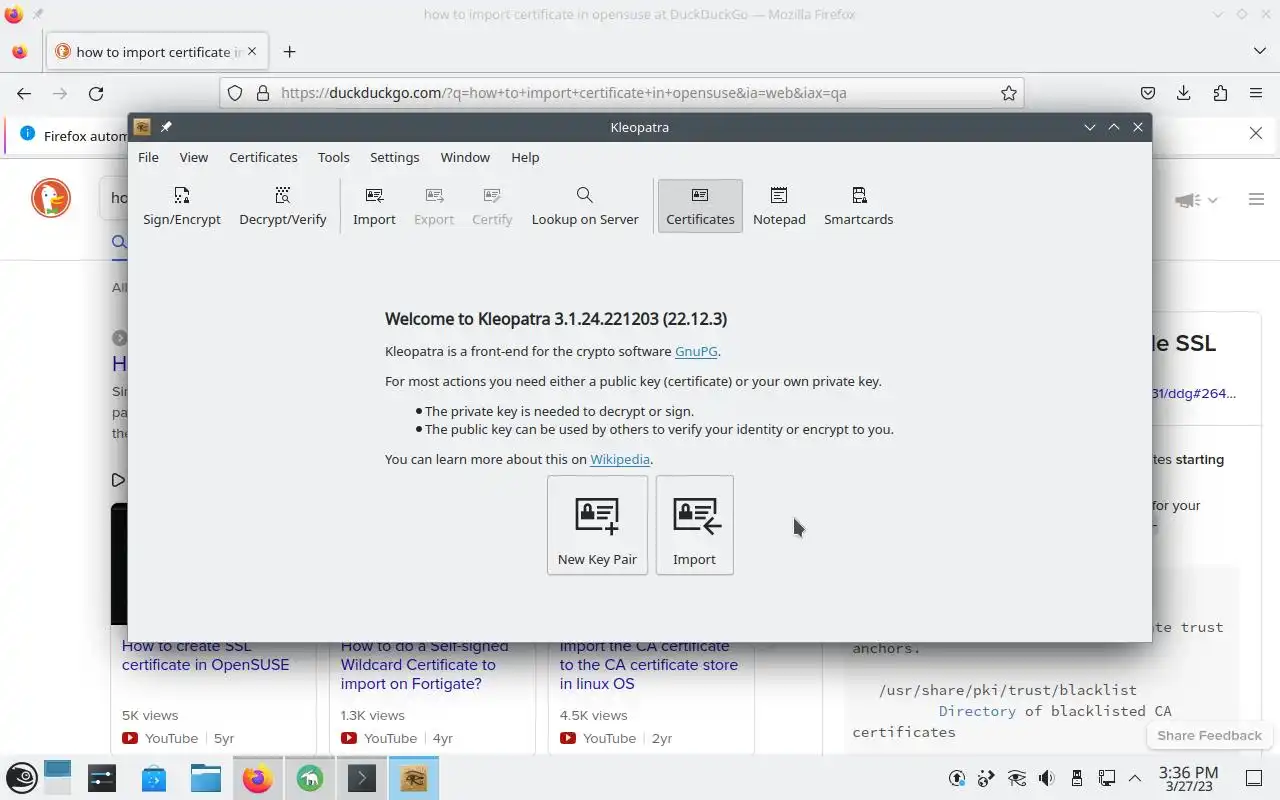This screenshot has width=1280, height=800.
Task: Open the Window menu
Action: [465, 157]
